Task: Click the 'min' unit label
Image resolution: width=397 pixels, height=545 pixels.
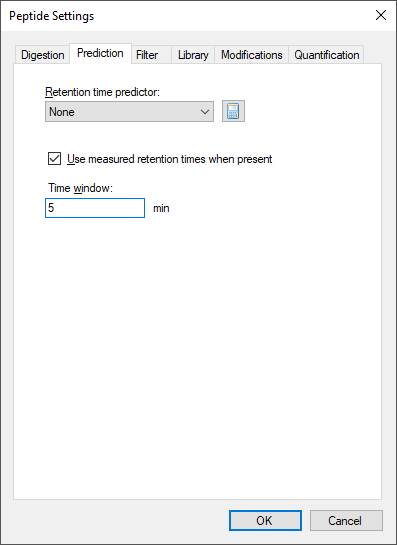Action: click(x=161, y=208)
